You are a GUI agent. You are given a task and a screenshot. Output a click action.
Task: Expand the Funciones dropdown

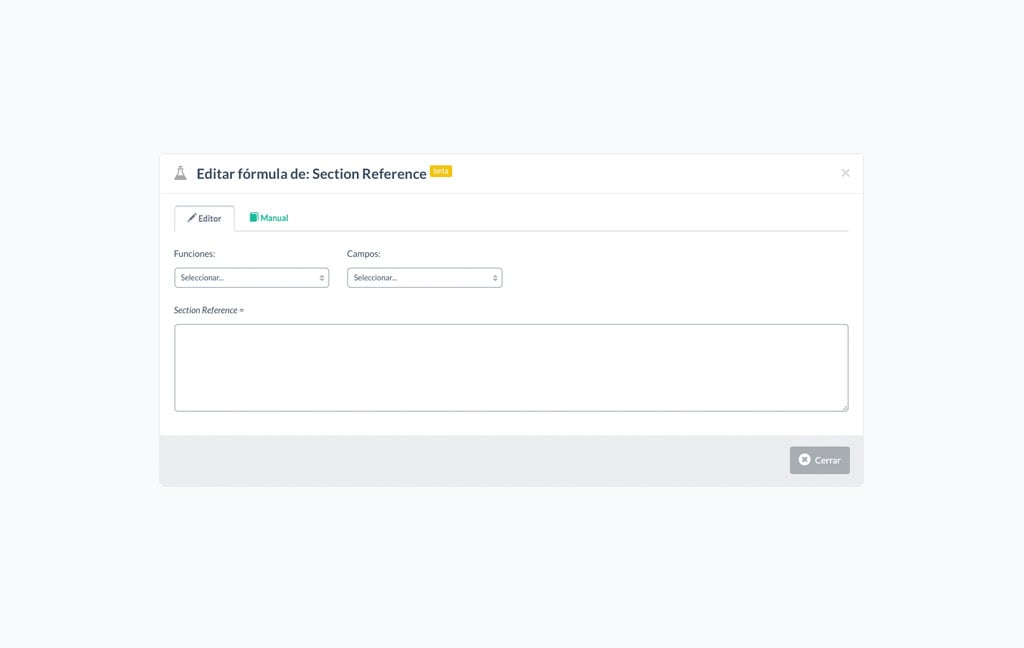251,278
